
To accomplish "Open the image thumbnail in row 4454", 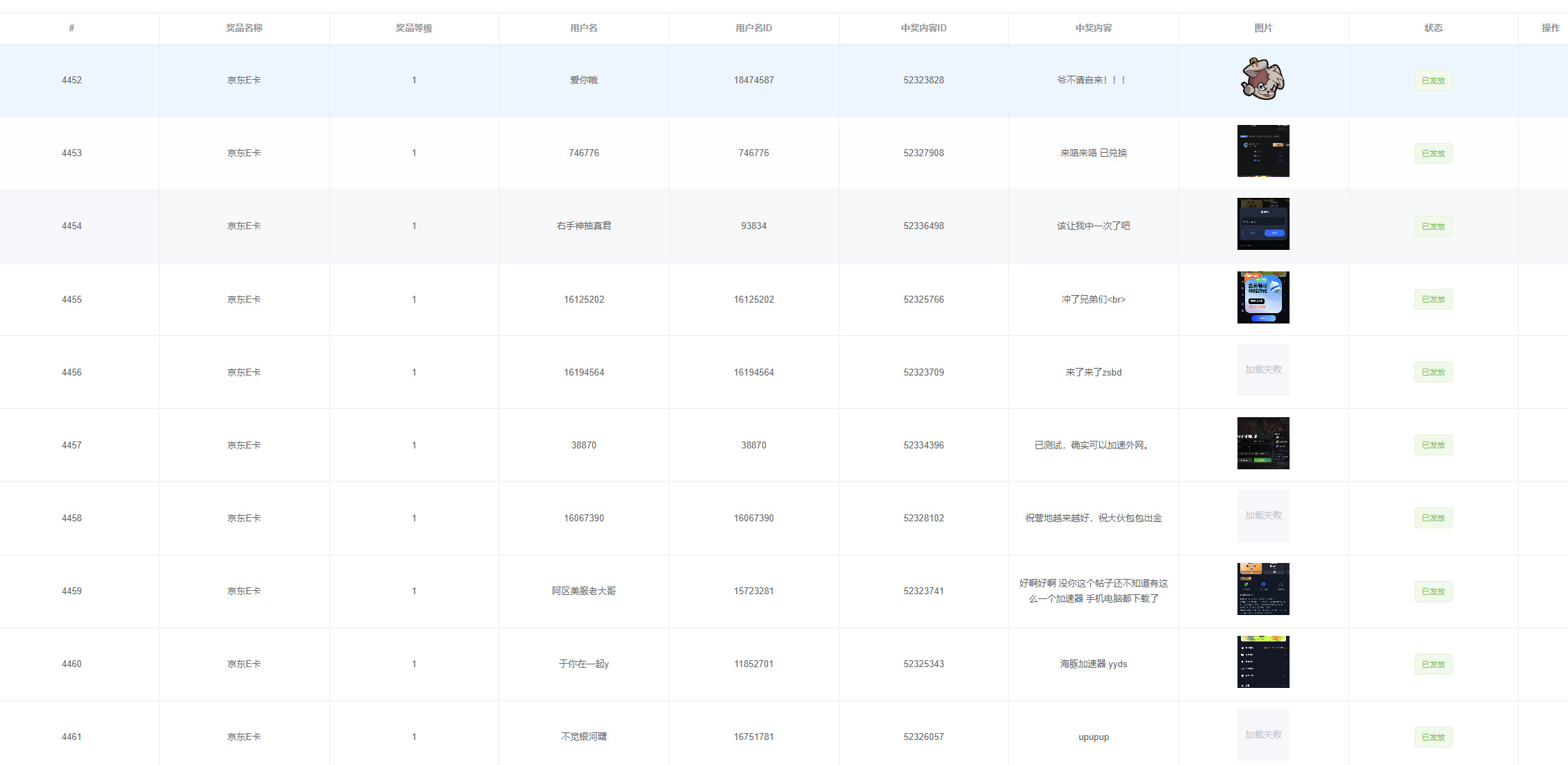I will pyautogui.click(x=1263, y=224).
